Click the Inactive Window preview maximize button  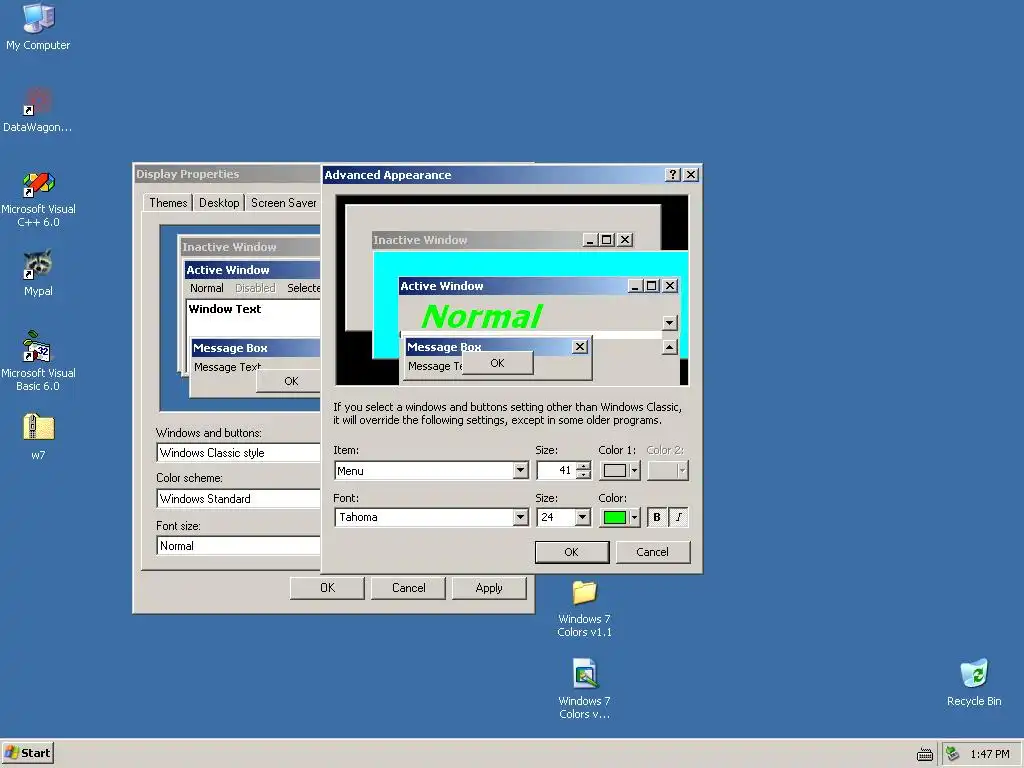(x=607, y=240)
